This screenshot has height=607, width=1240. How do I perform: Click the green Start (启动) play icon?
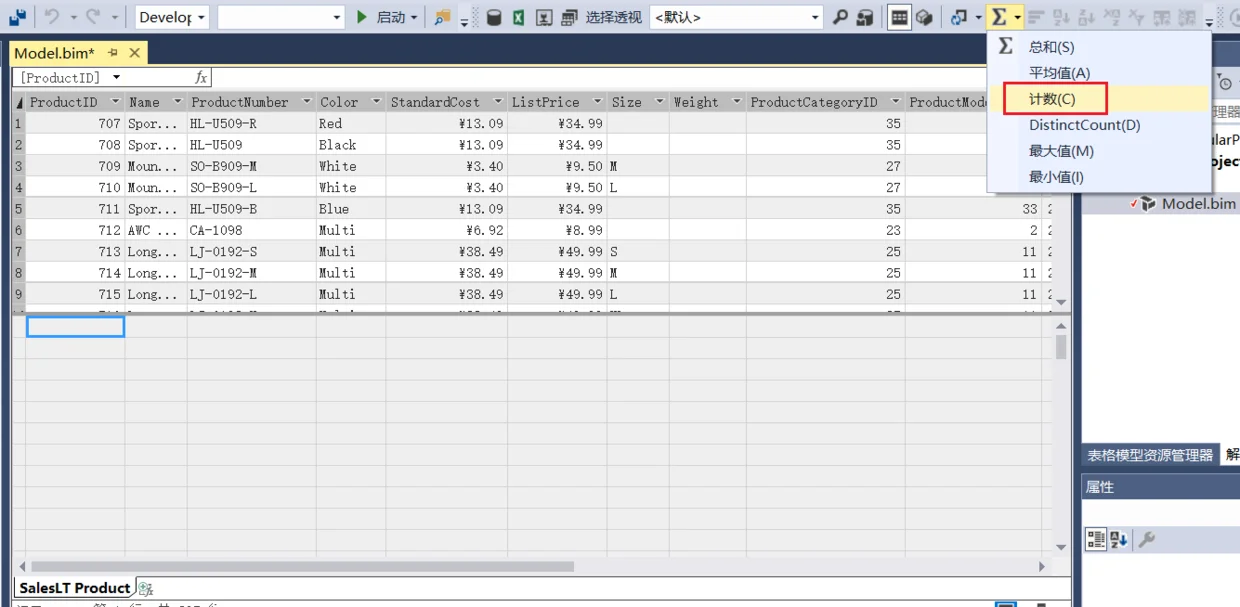363,17
